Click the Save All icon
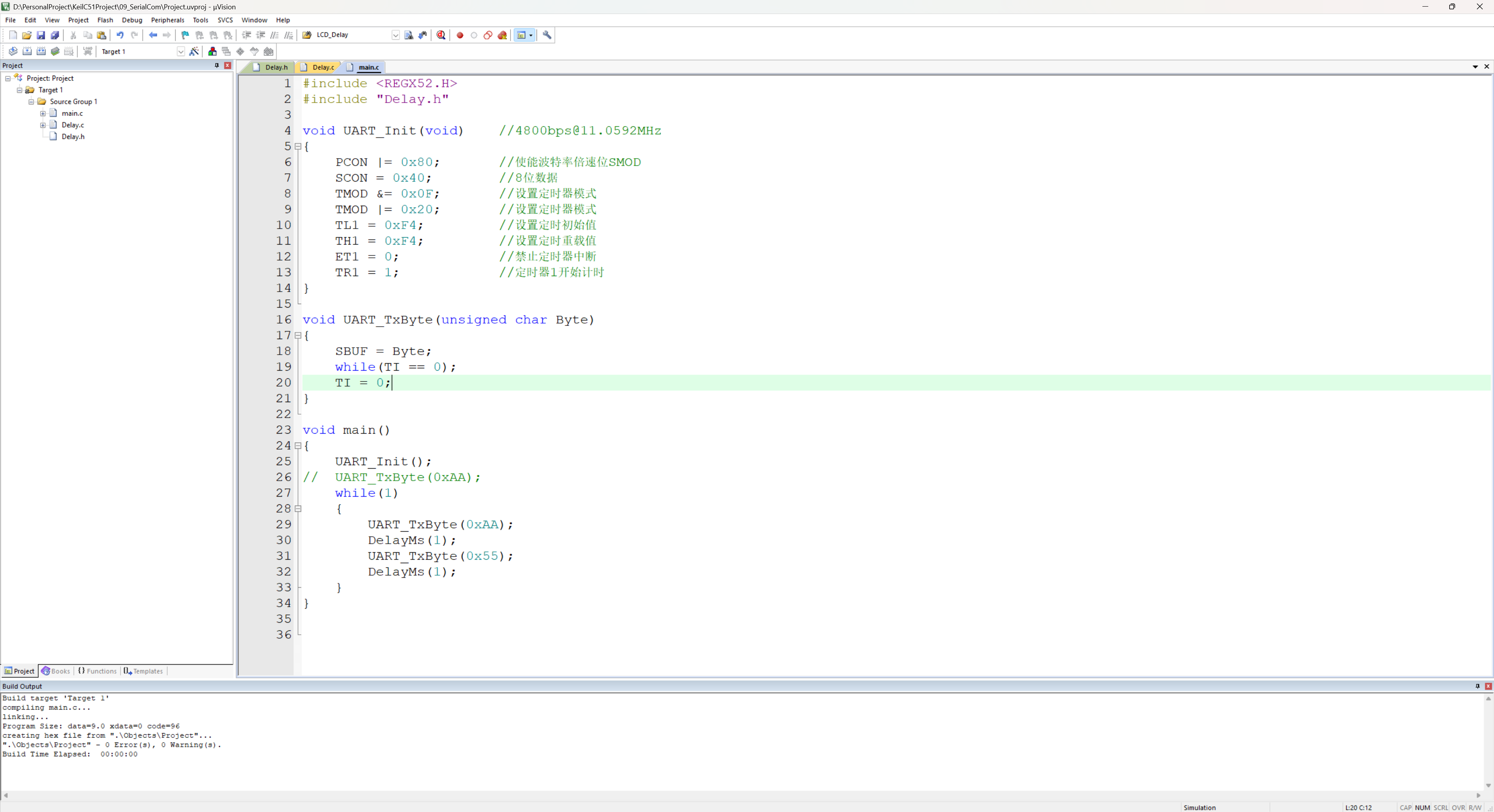Screen dimensions: 1494x812 pos(55,35)
